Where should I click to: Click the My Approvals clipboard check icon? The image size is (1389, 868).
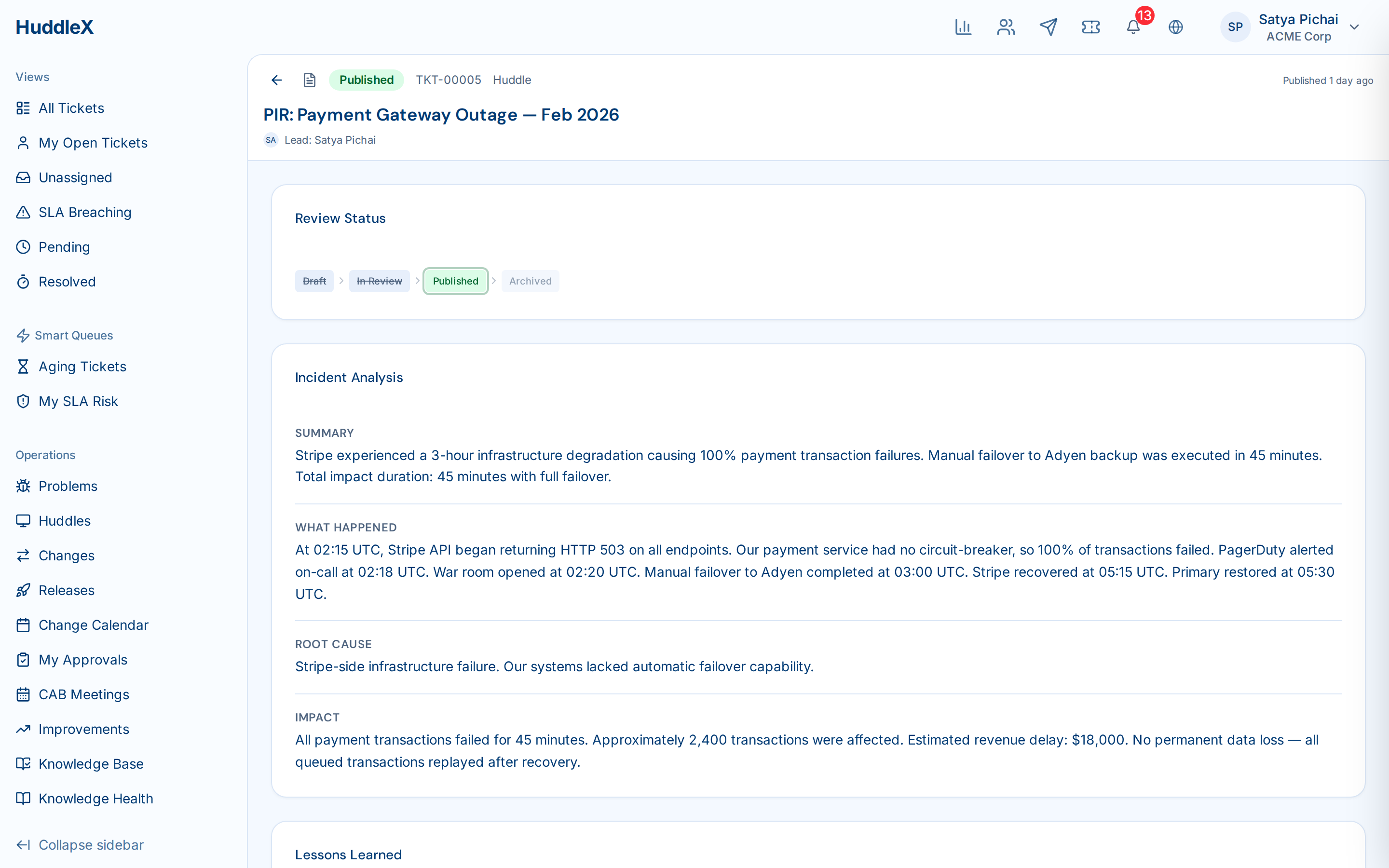pos(23,660)
